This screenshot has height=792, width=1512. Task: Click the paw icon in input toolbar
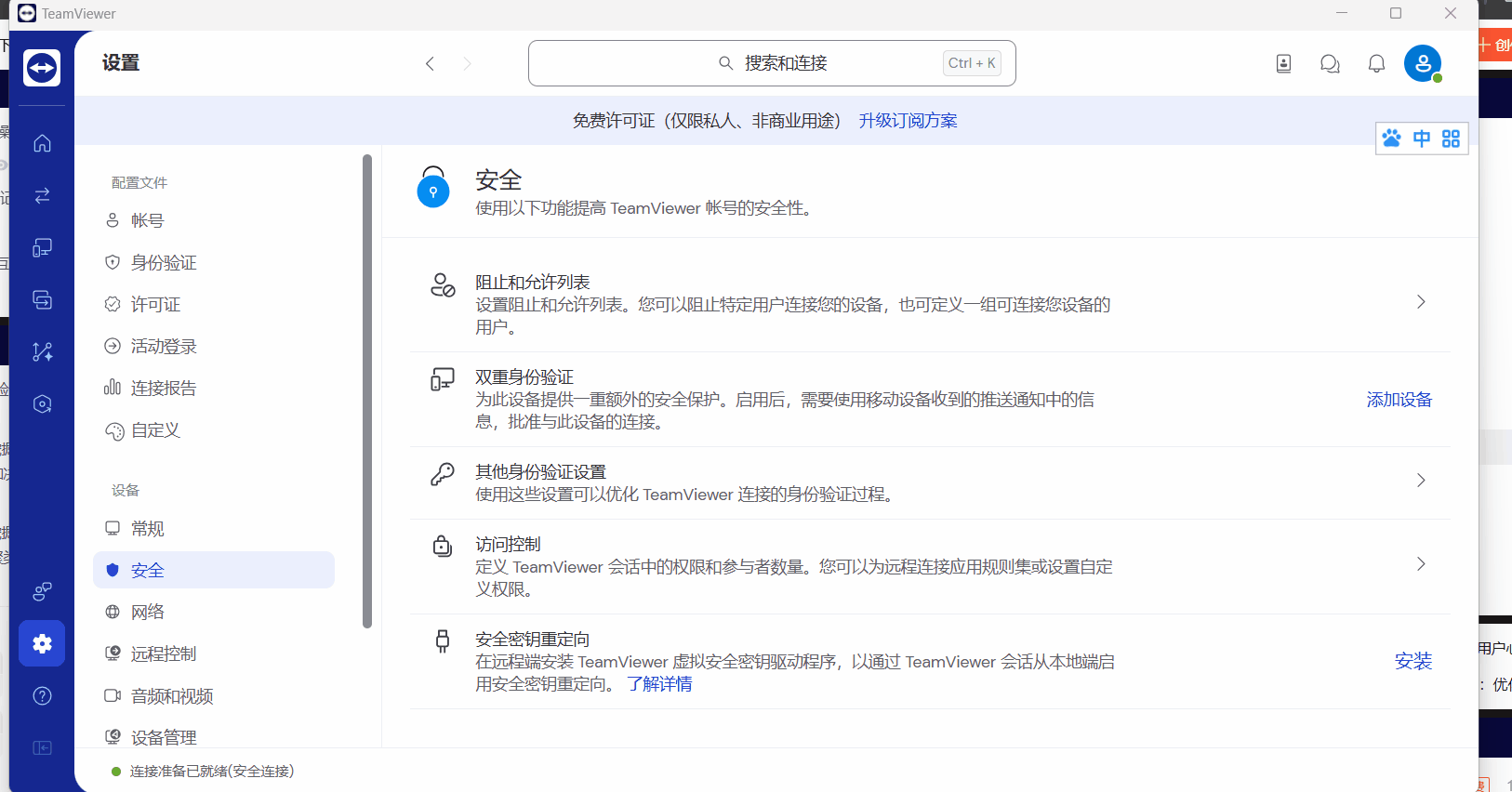[x=1391, y=139]
